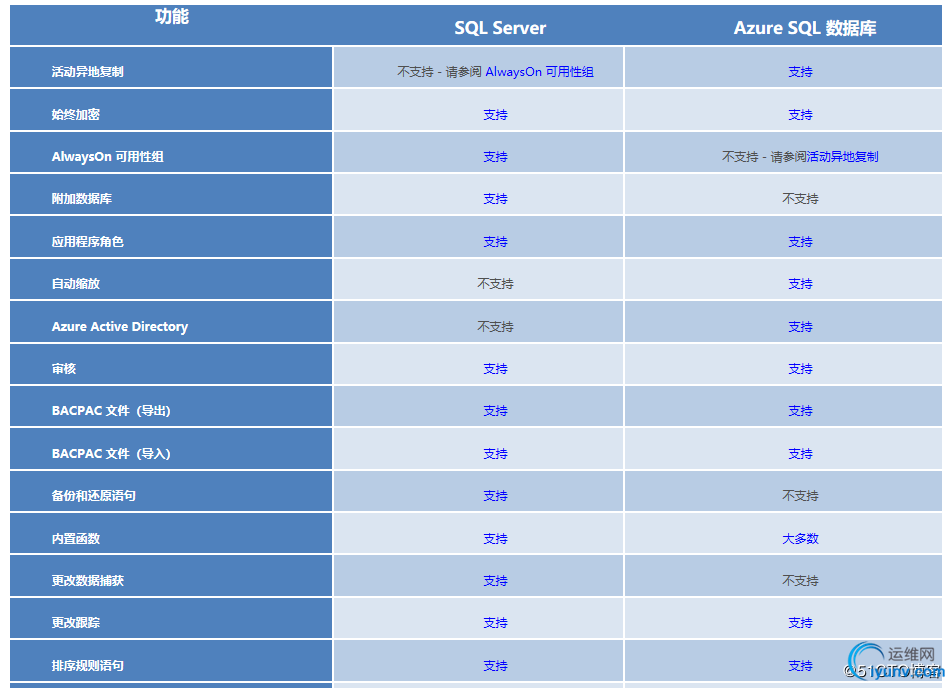This screenshot has width=951, height=688.
Task: Click the Azure SQL 数据库 column header
Action: click(805, 28)
